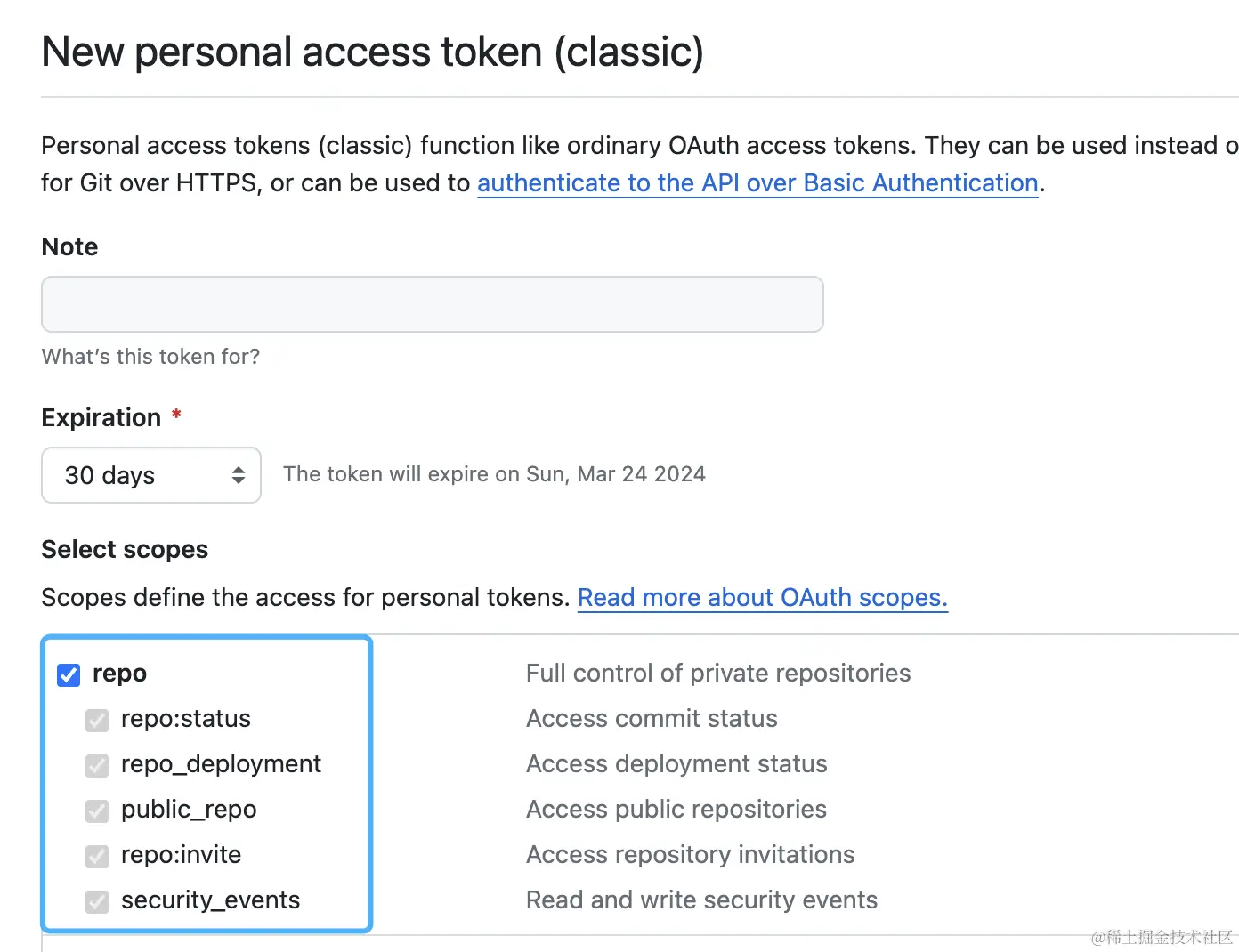Click the "What's this token for?" hint text
Viewport: 1239px width, 952px height.
coord(150,357)
